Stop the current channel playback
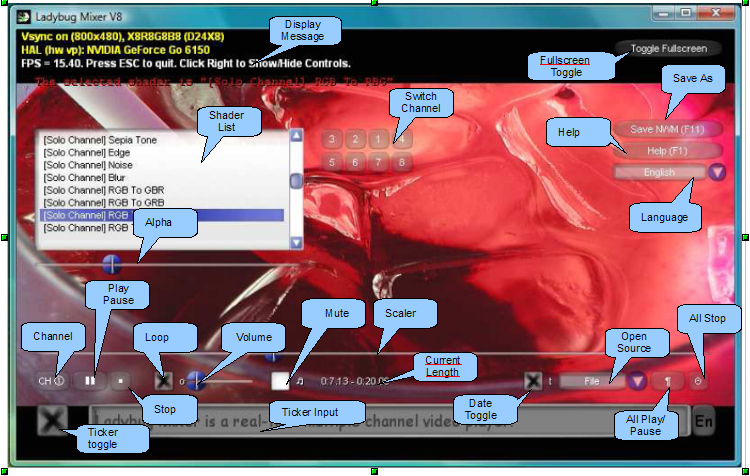The image size is (750, 476). 121,381
